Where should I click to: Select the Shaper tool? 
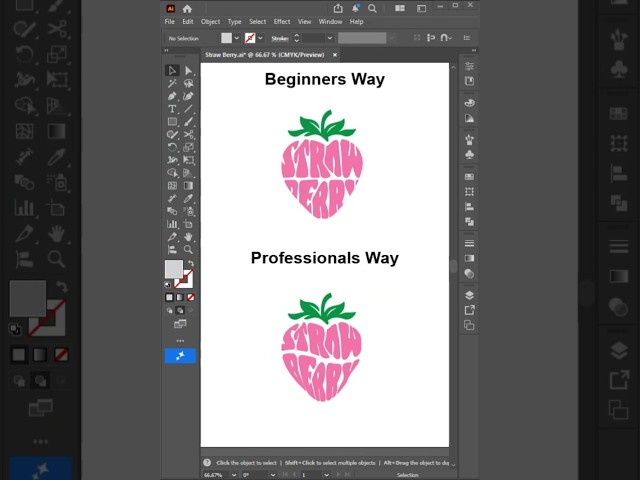(x=172, y=134)
